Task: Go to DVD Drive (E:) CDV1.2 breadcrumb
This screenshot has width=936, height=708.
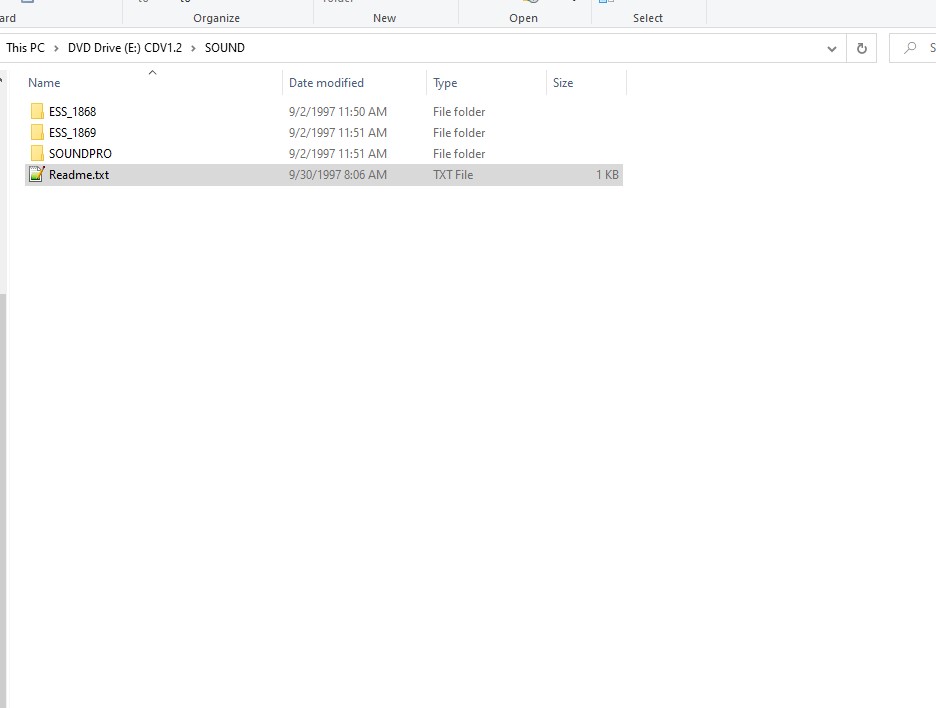Action: coord(125,48)
